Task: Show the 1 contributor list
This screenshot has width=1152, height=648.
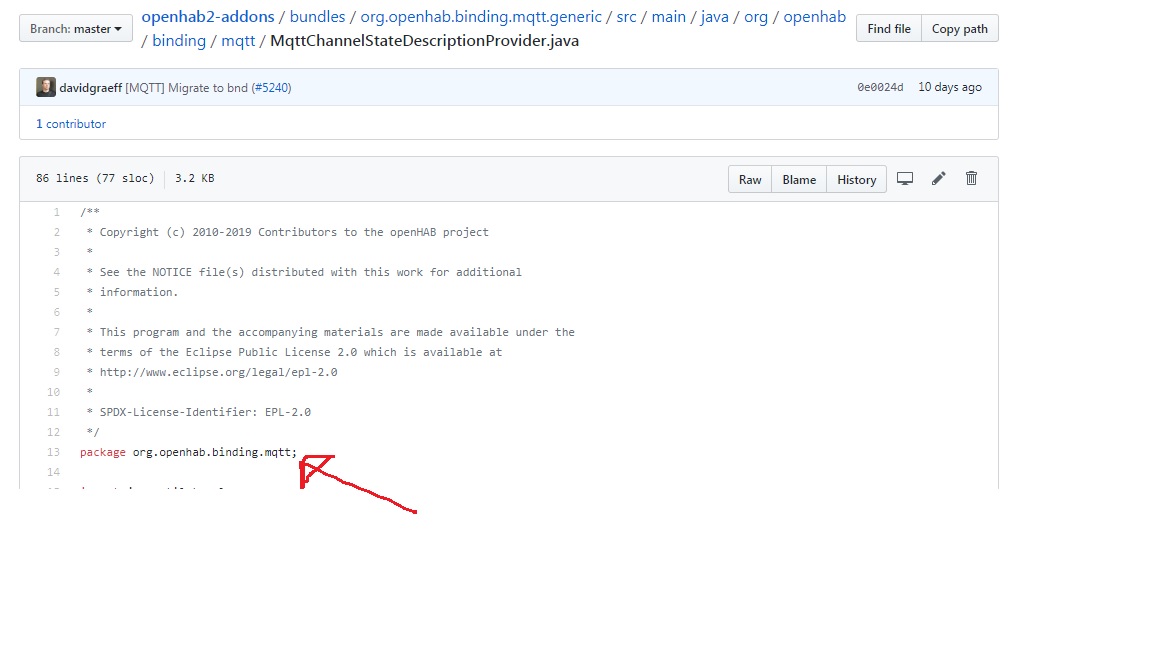Action: pos(71,123)
